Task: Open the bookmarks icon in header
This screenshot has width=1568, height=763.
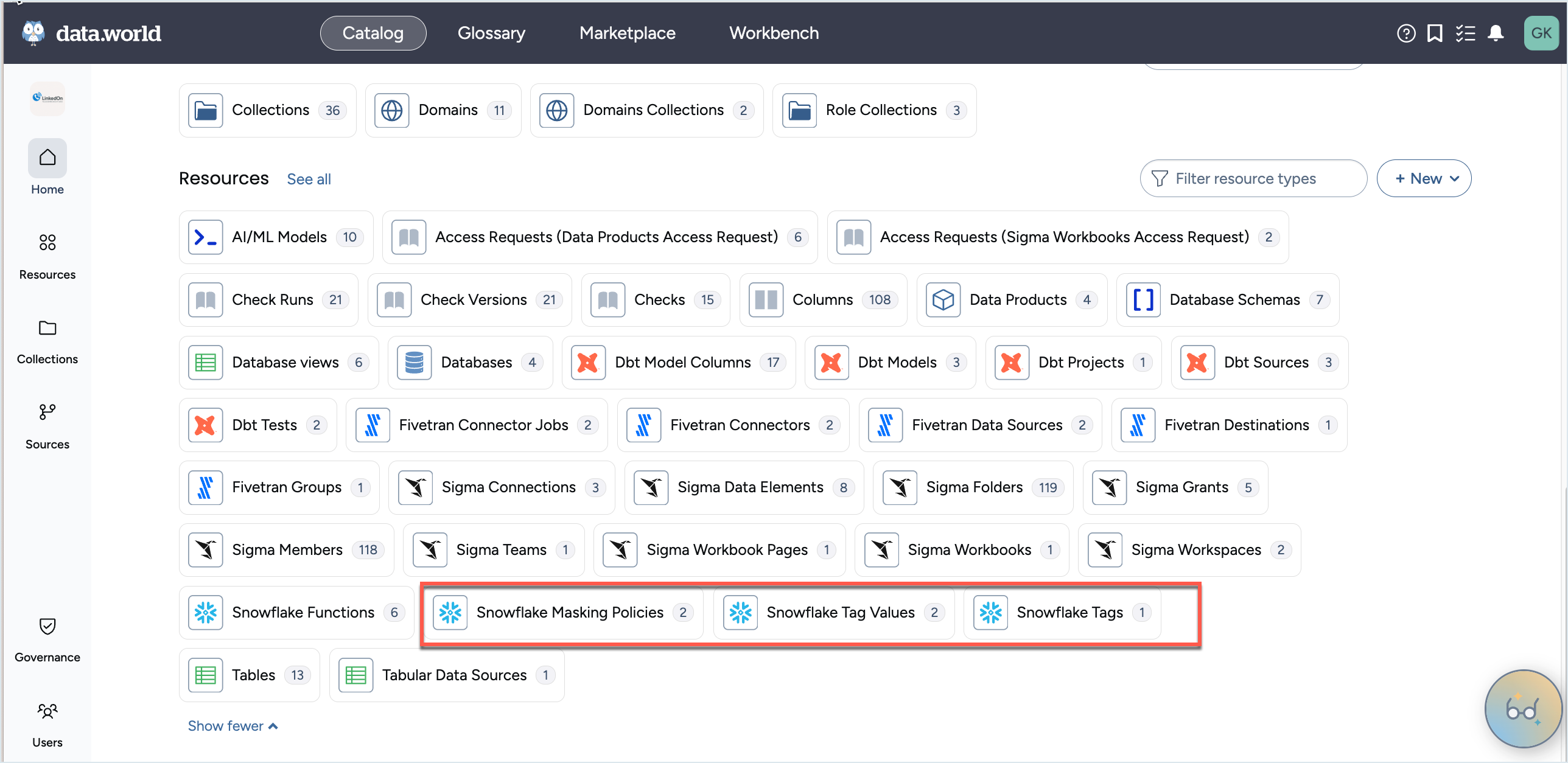Action: tap(1435, 33)
